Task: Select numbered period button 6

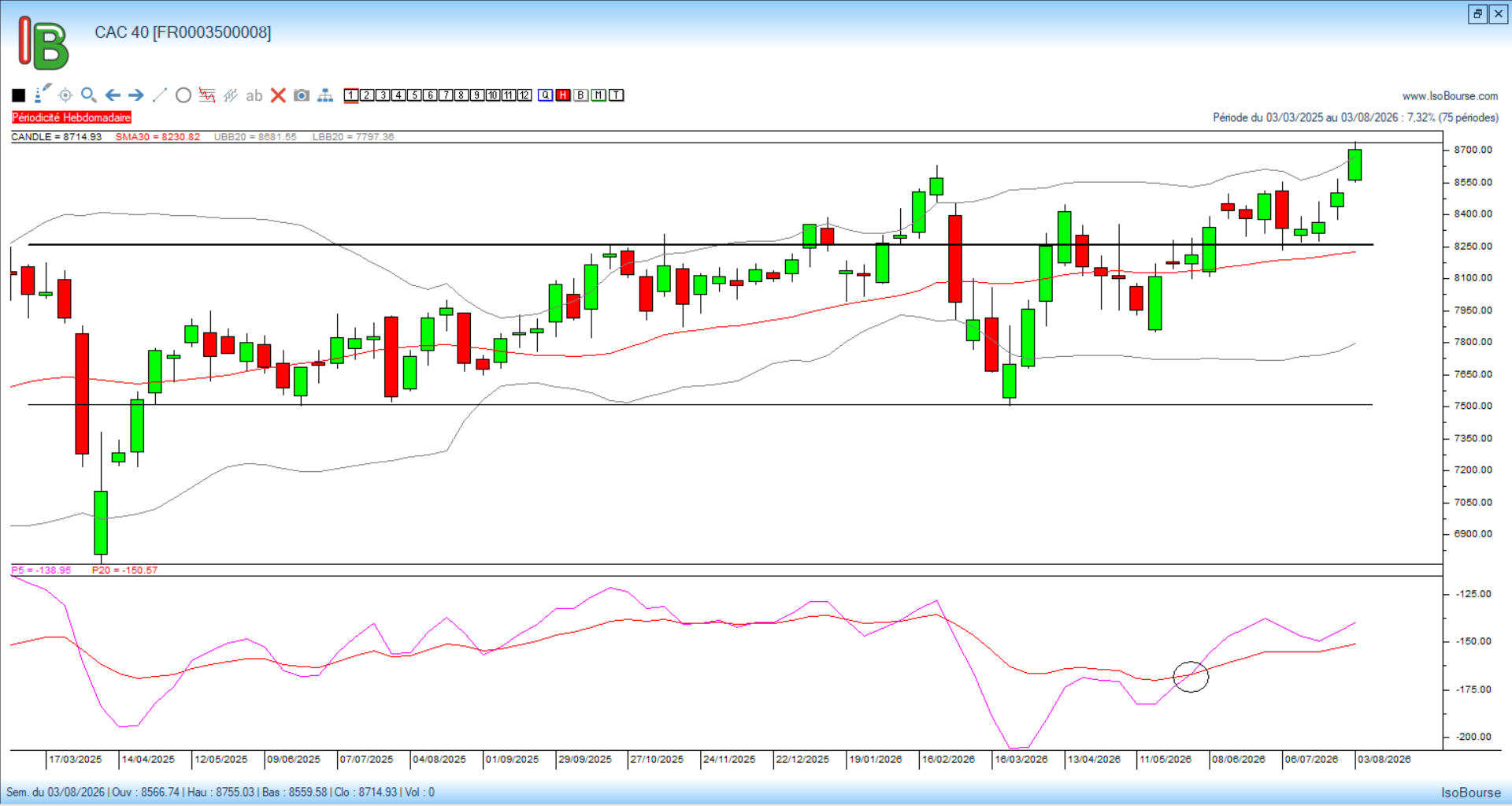Action: click(x=430, y=95)
